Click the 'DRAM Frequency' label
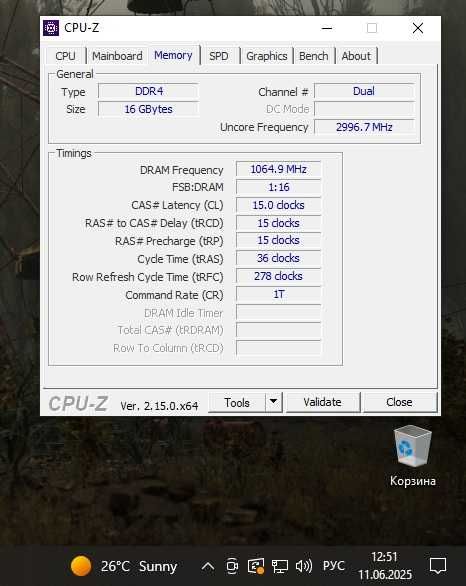The width and height of the screenshot is (466, 586). [181, 170]
